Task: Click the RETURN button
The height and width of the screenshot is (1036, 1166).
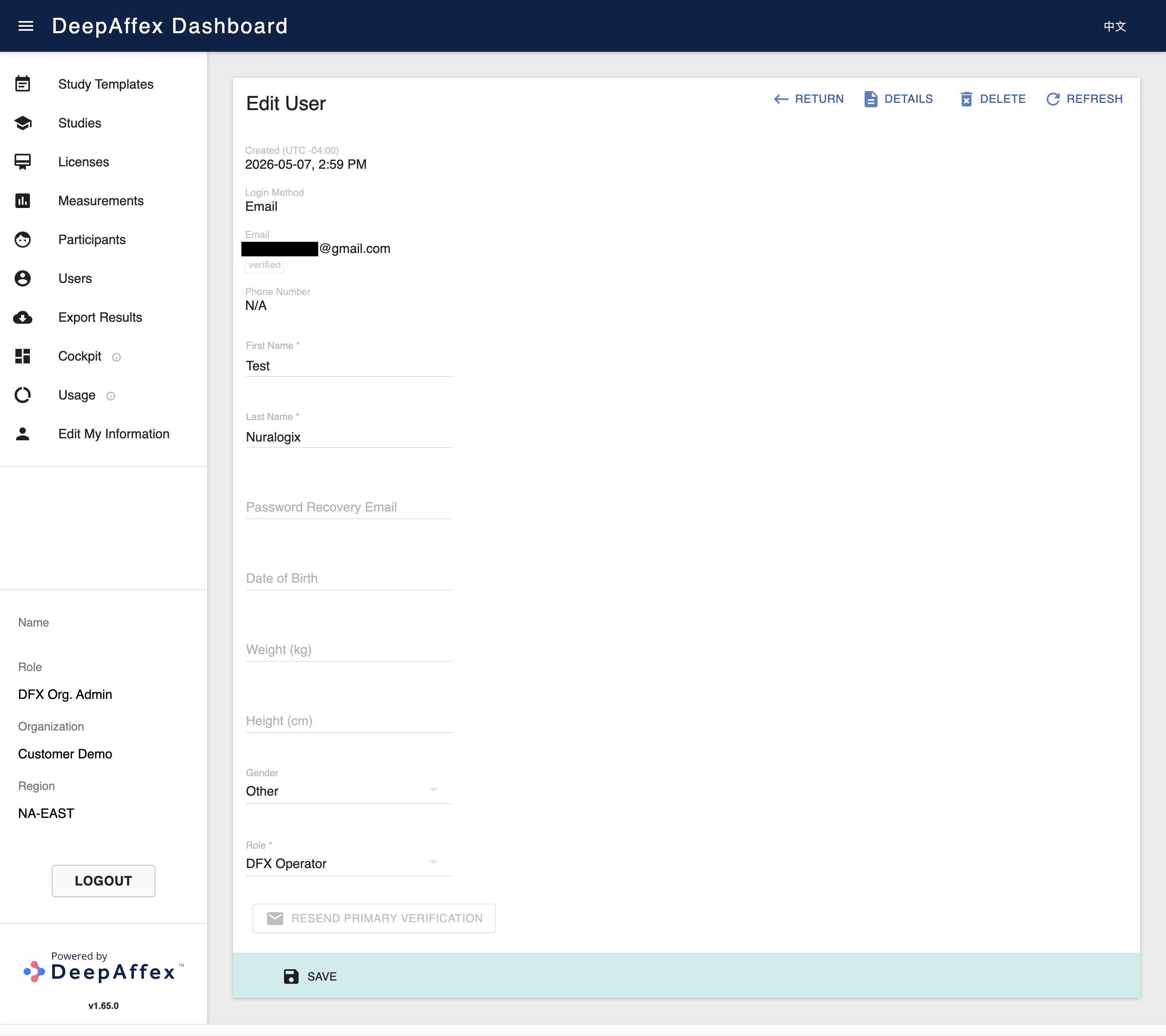Action: point(808,99)
